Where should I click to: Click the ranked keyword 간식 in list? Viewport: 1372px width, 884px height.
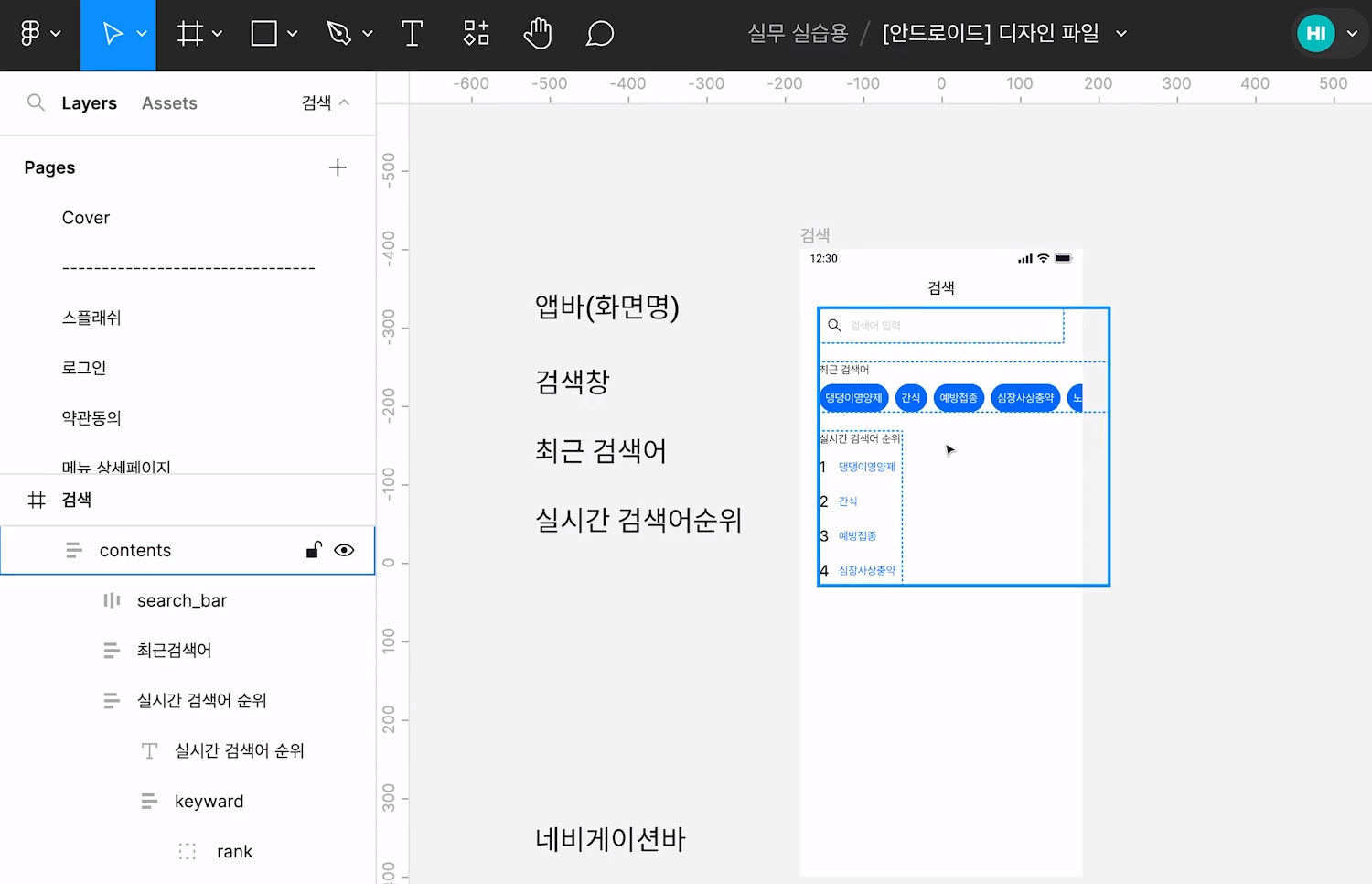848,501
